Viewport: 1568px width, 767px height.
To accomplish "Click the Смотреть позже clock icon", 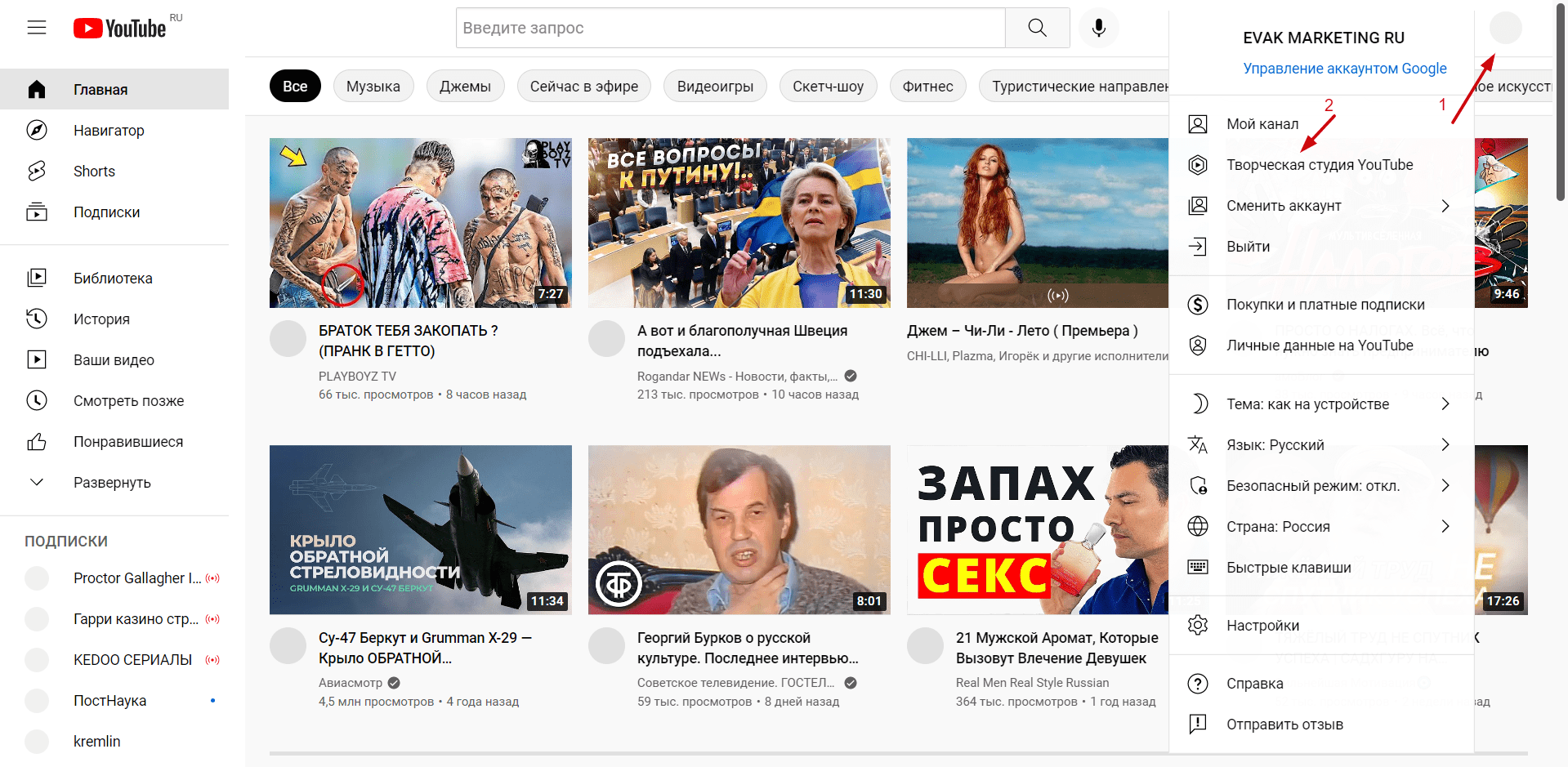I will tap(37, 400).
